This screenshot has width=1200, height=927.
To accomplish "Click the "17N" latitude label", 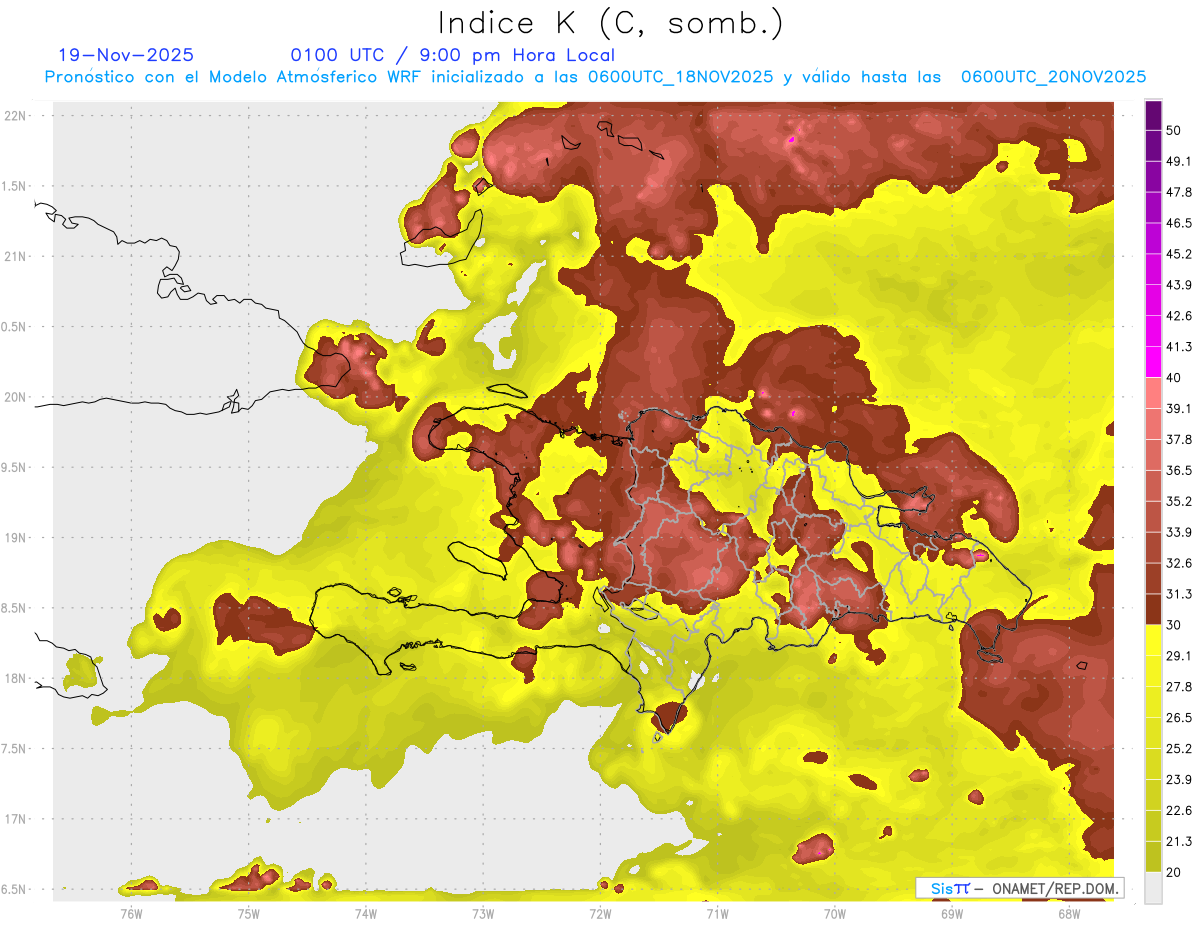I will tap(14, 819).
